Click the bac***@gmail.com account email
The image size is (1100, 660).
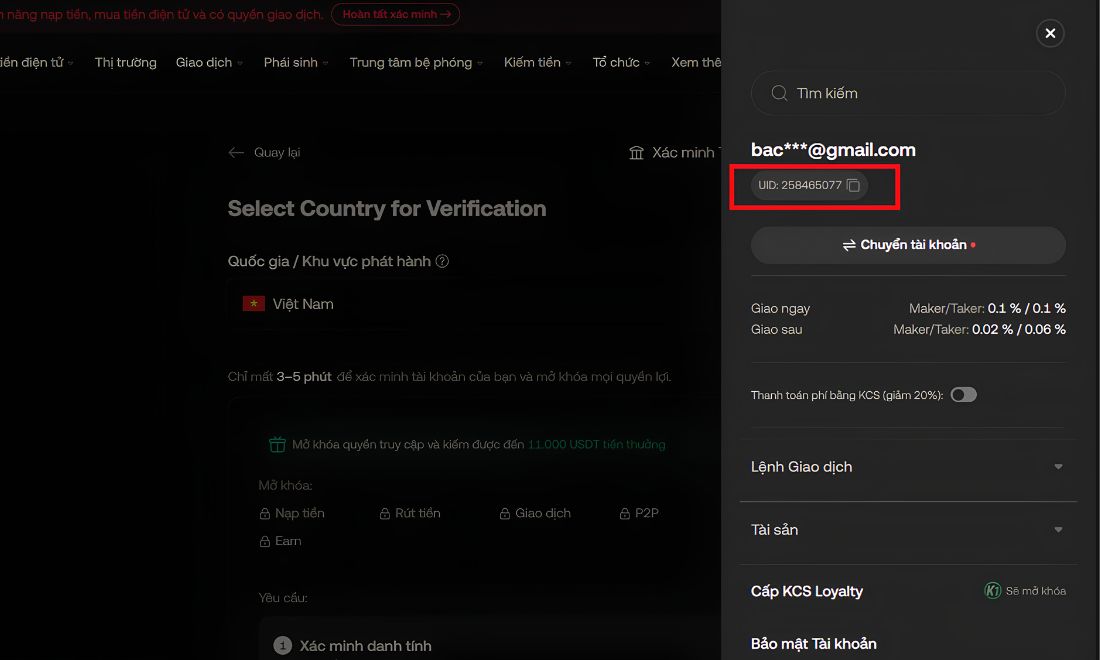pos(833,150)
